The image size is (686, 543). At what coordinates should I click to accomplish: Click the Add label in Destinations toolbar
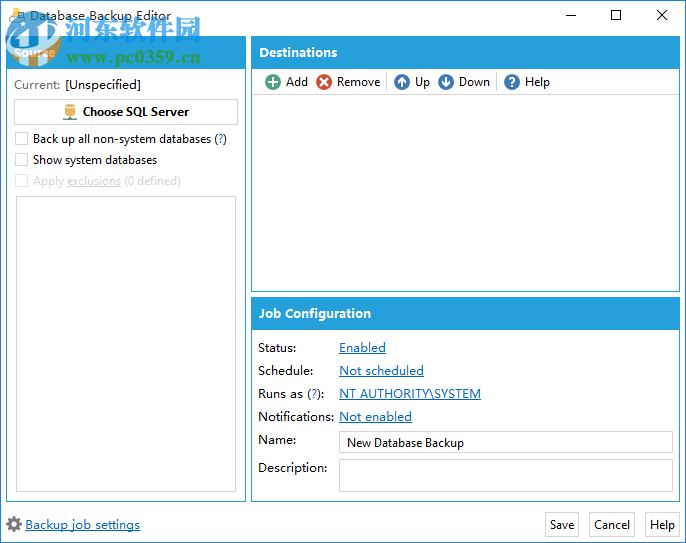(297, 82)
